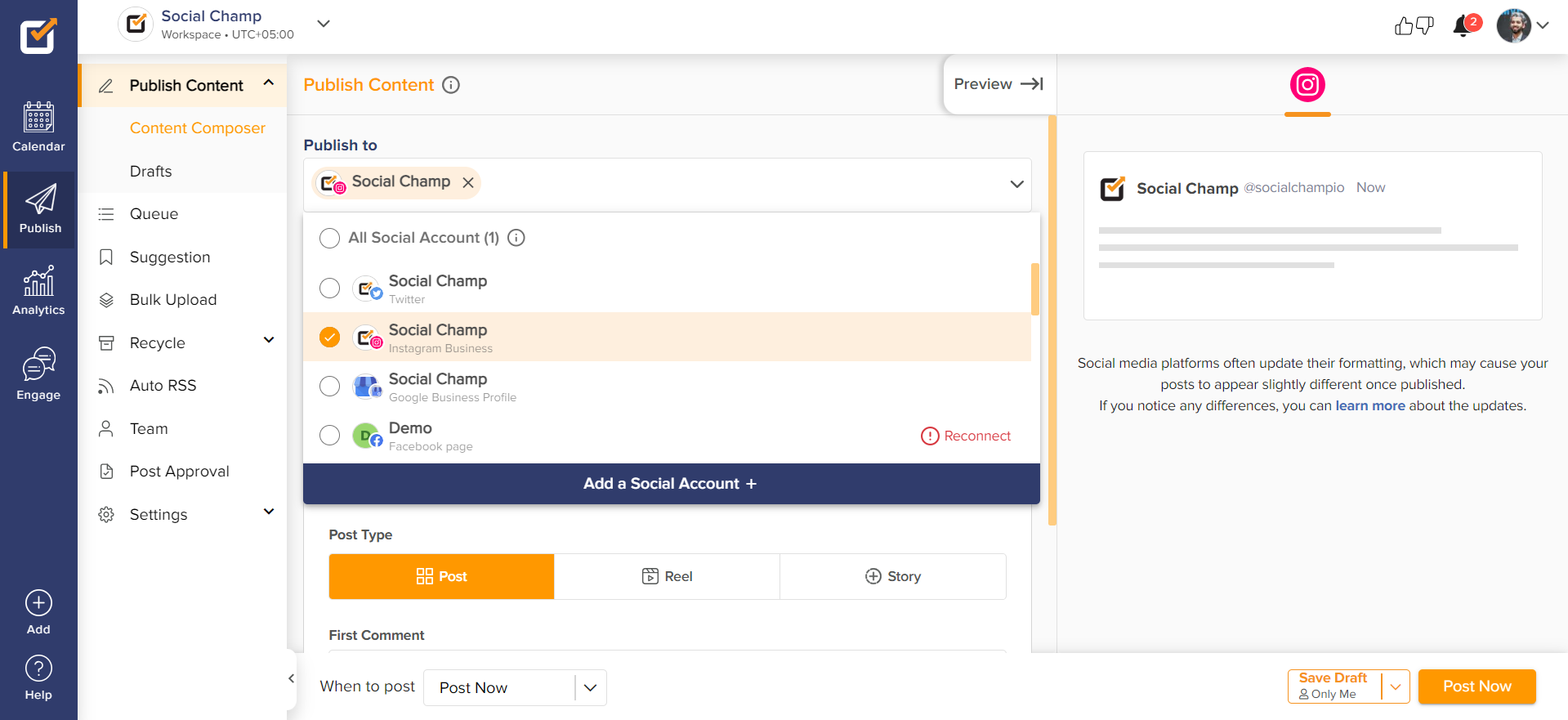Image resolution: width=1568 pixels, height=720 pixels.
Task: Open the Calendar section
Action: pyautogui.click(x=38, y=127)
